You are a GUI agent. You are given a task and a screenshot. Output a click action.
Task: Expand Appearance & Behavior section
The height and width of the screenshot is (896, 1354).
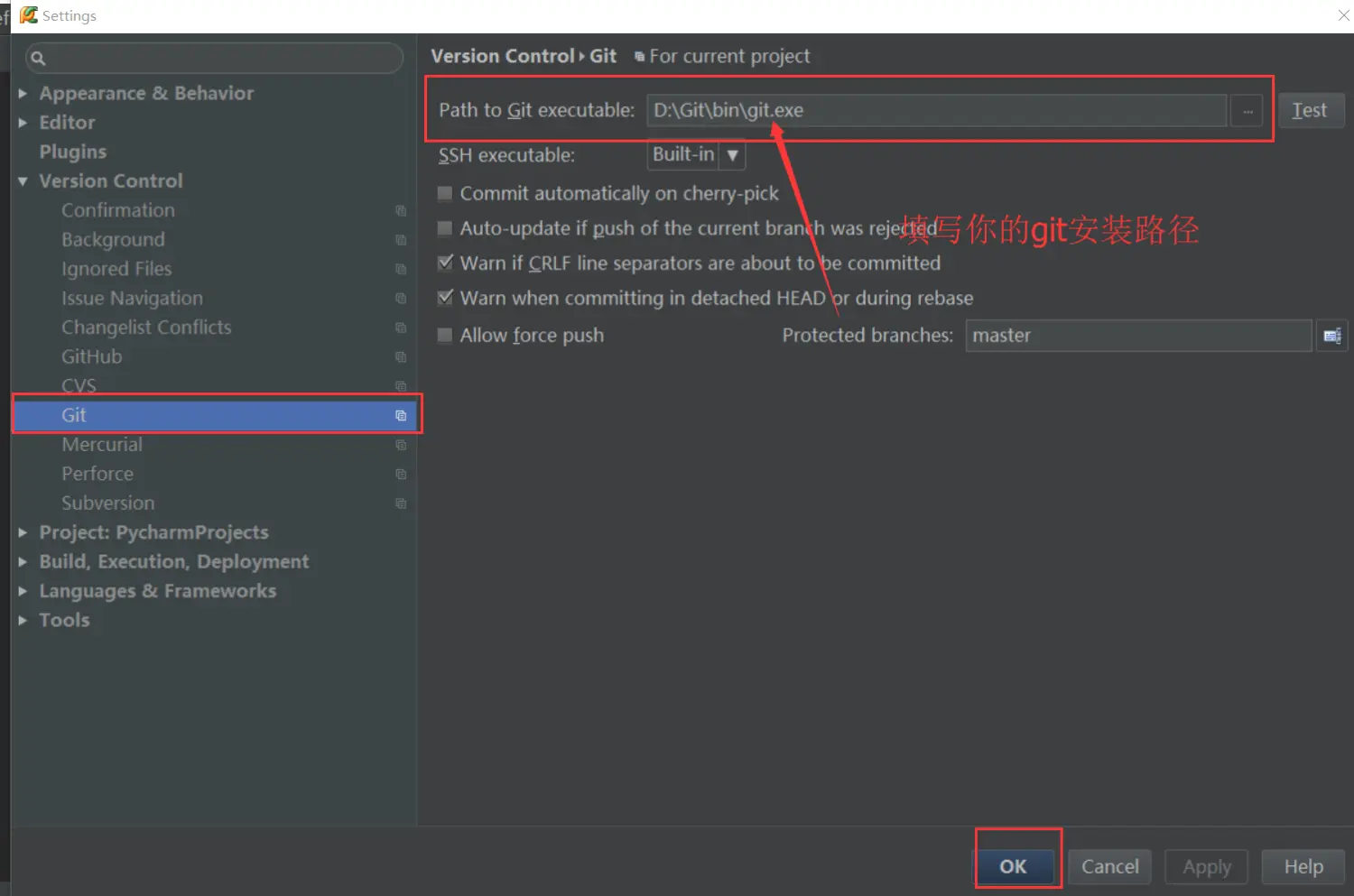coord(23,93)
